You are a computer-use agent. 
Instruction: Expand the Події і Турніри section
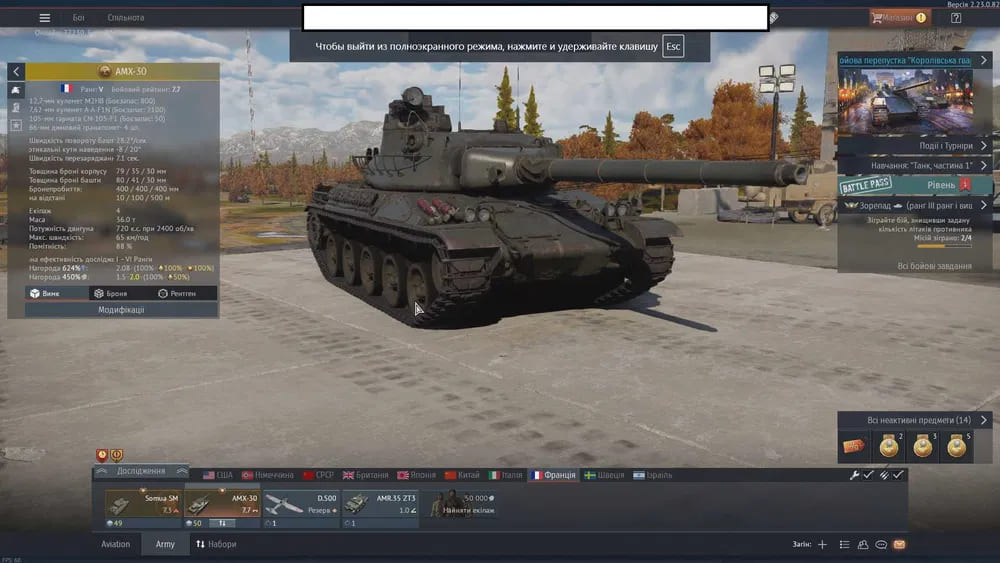click(x=913, y=145)
